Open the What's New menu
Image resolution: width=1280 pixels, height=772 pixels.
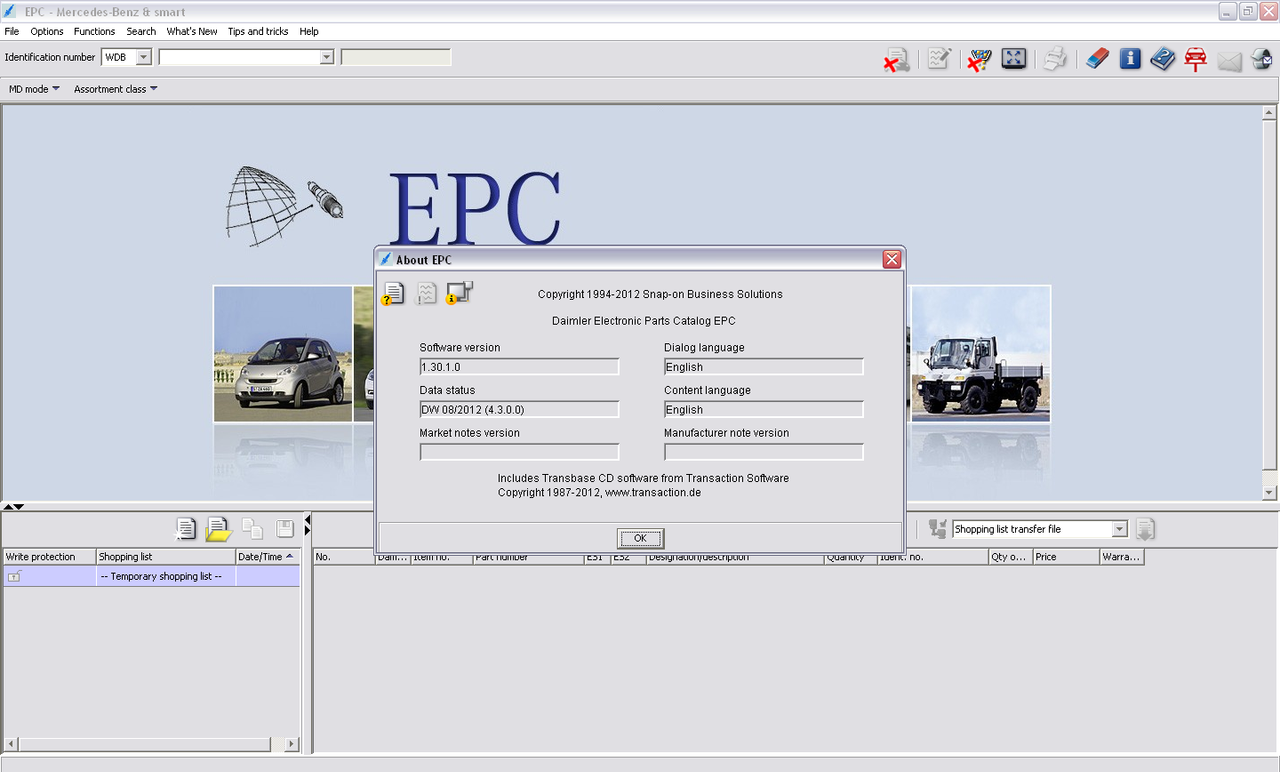point(192,31)
